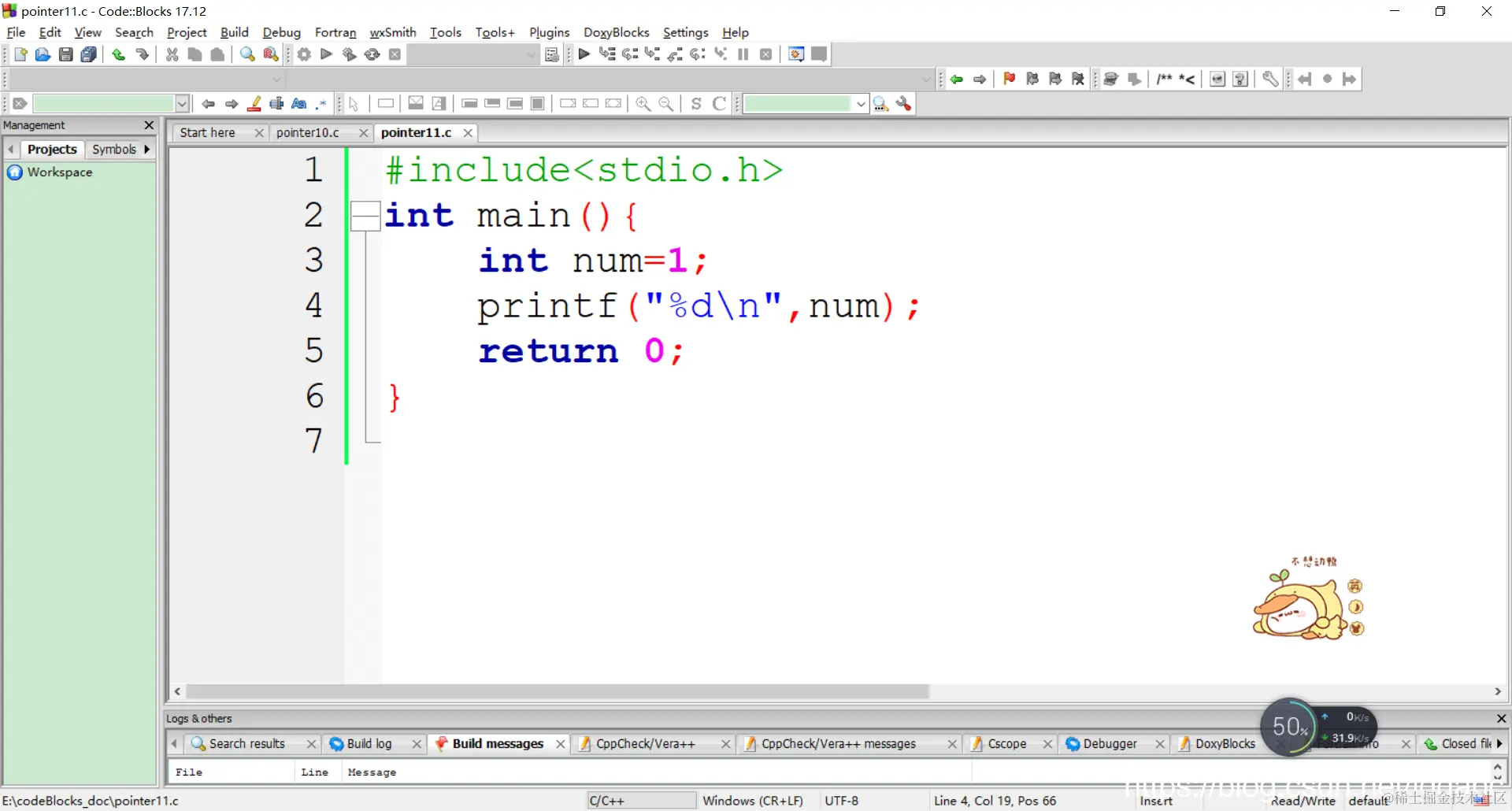Open the build target dropdown
The image size is (1512, 811).
(x=473, y=54)
